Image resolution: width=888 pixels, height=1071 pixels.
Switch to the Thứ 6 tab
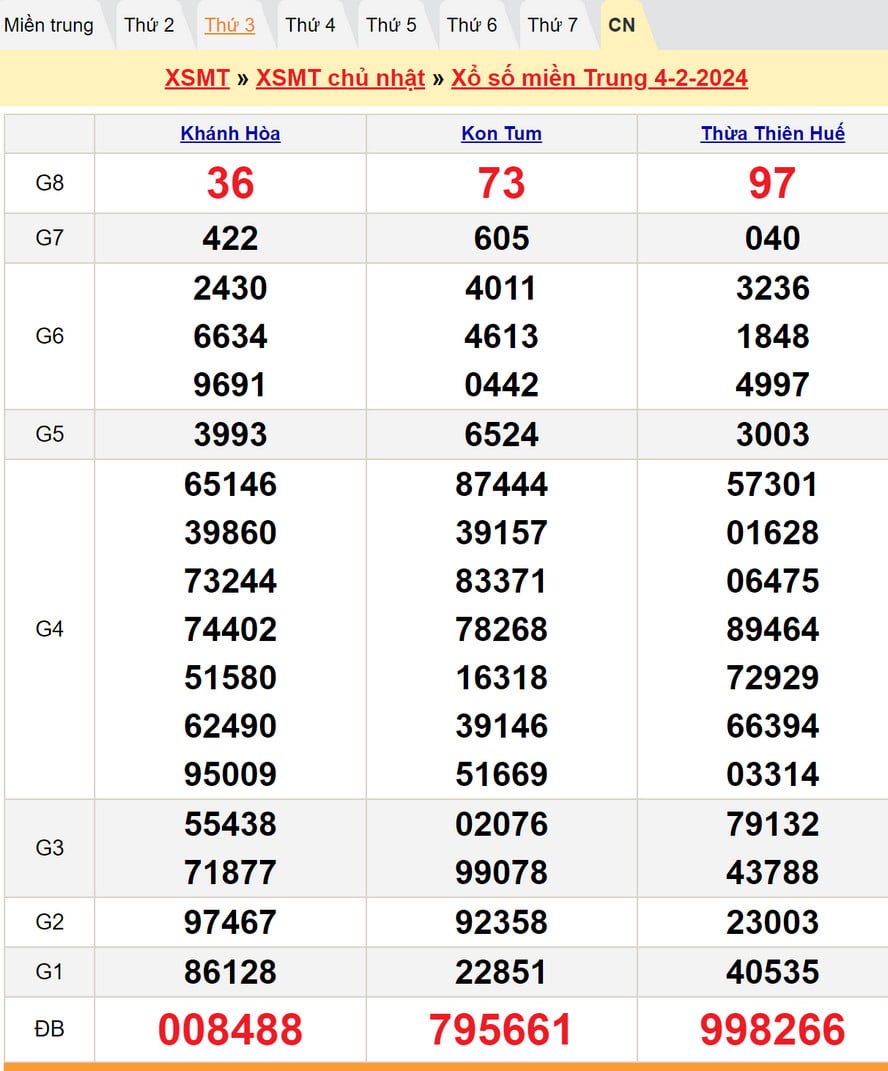(472, 25)
